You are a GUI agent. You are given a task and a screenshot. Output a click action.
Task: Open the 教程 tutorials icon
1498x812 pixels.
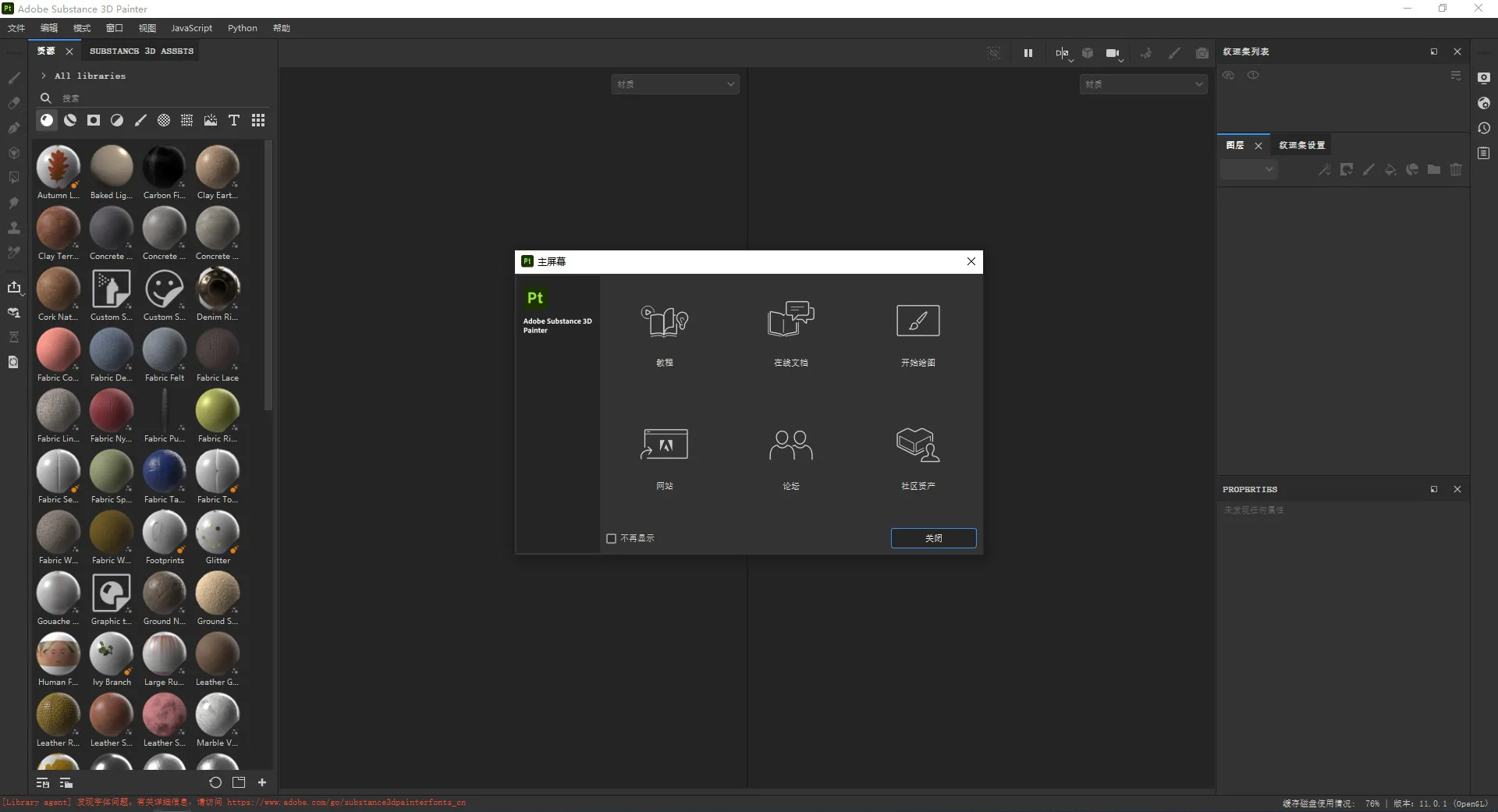click(664, 321)
